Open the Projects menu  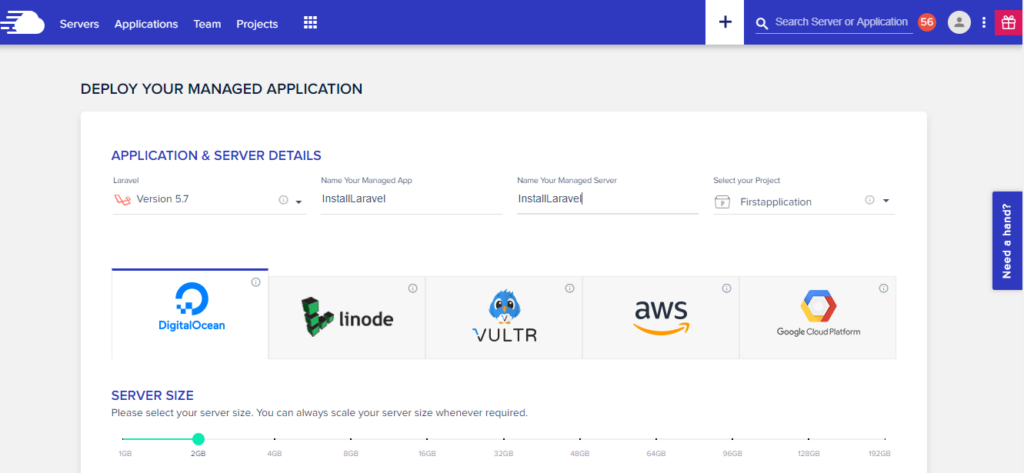click(x=257, y=24)
